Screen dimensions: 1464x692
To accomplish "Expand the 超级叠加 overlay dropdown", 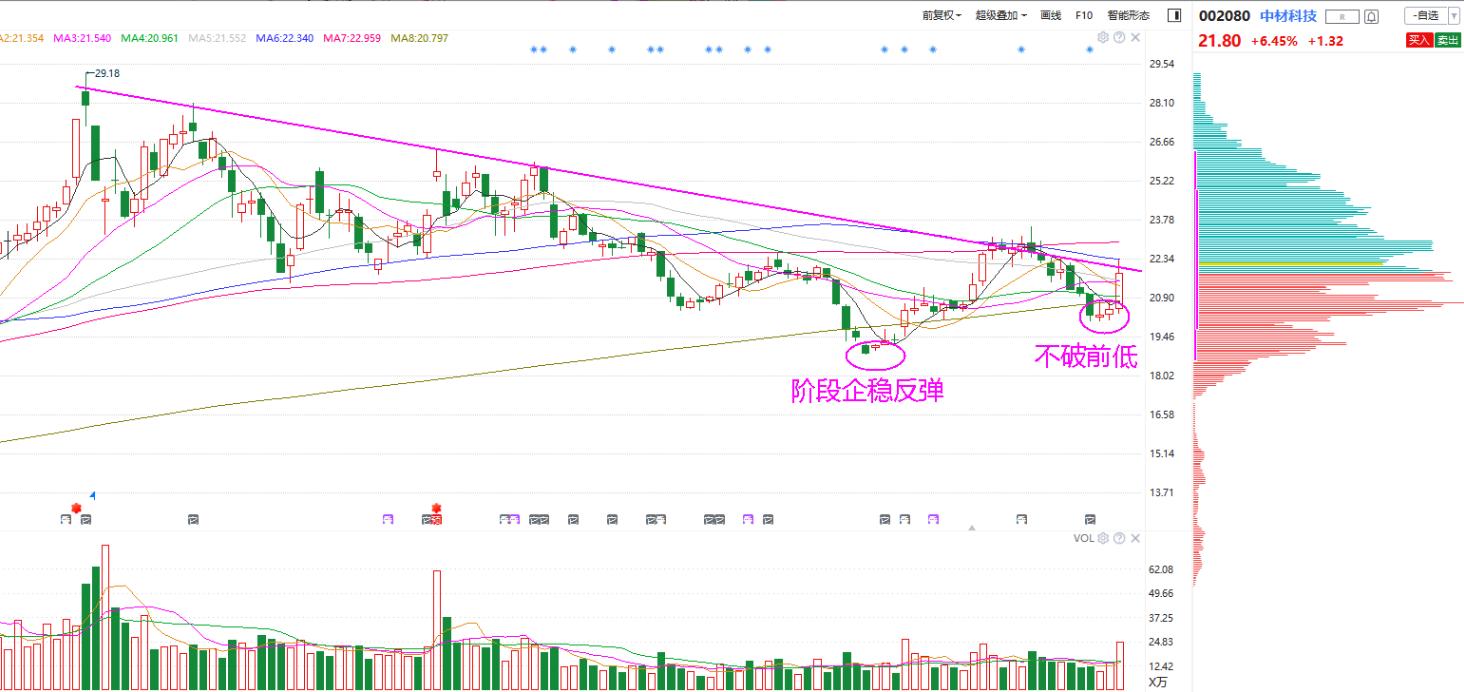I will (x=1001, y=15).
